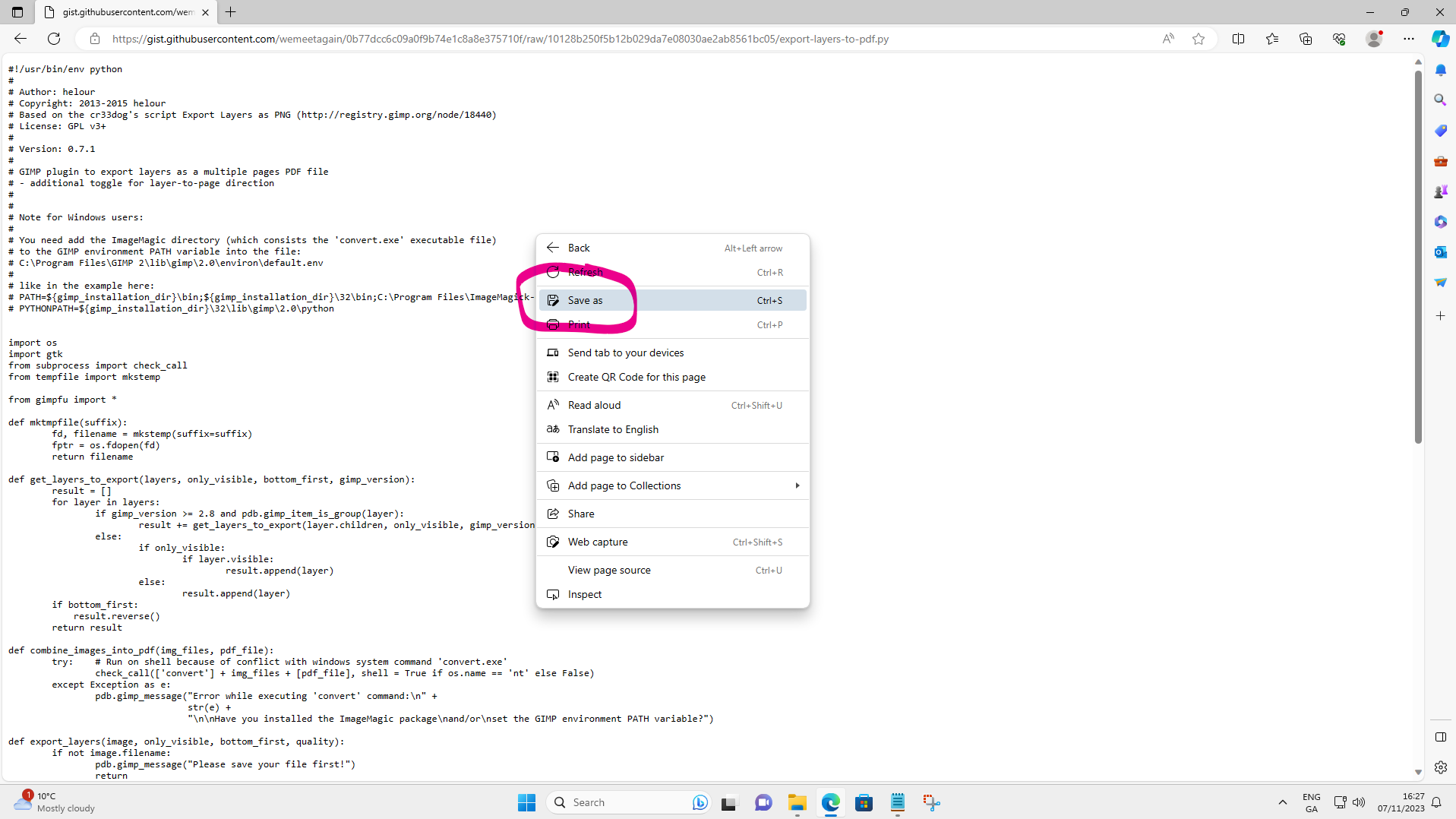Open Games panel in the Edge sidebar

click(1441, 191)
